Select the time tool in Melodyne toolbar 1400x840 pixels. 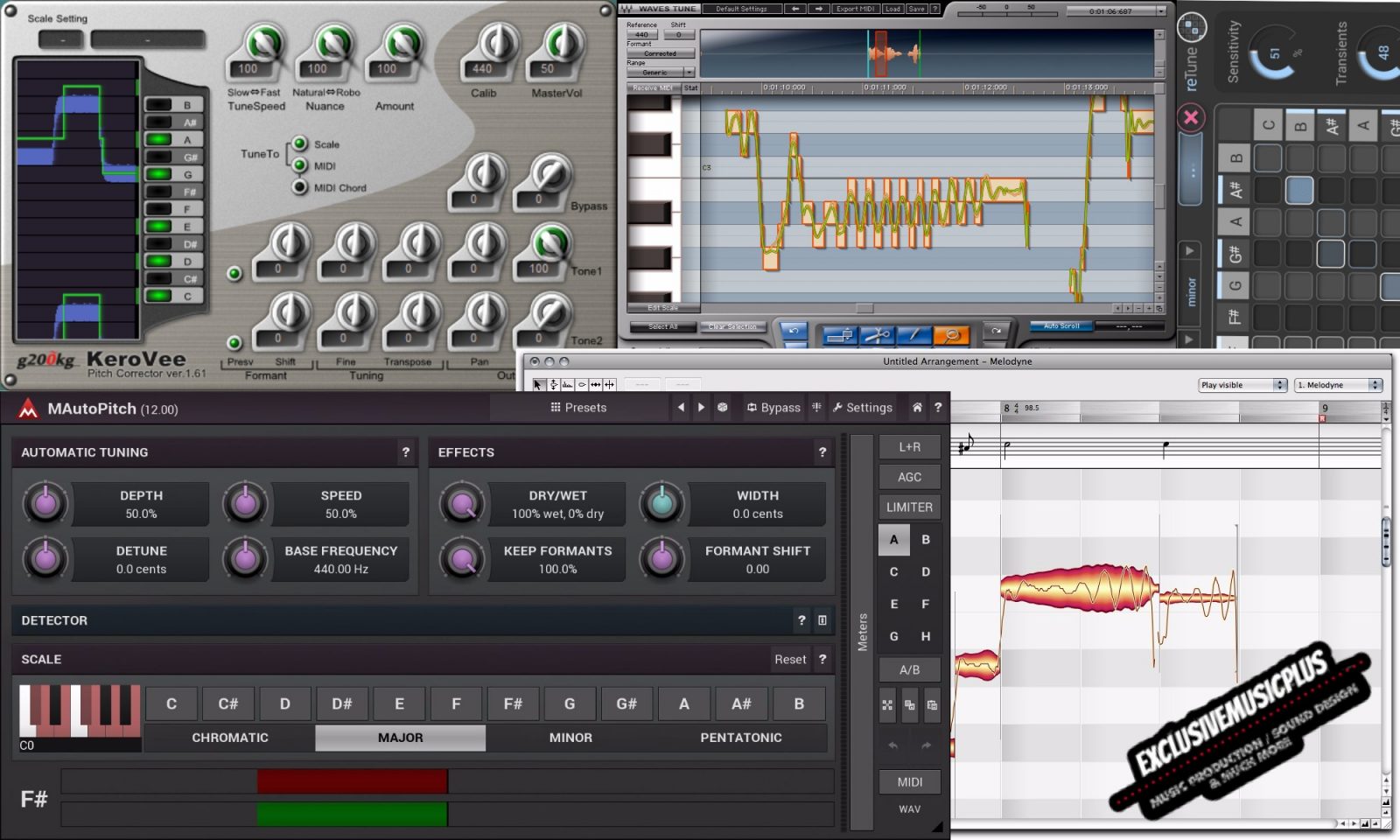tap(595, 384)
